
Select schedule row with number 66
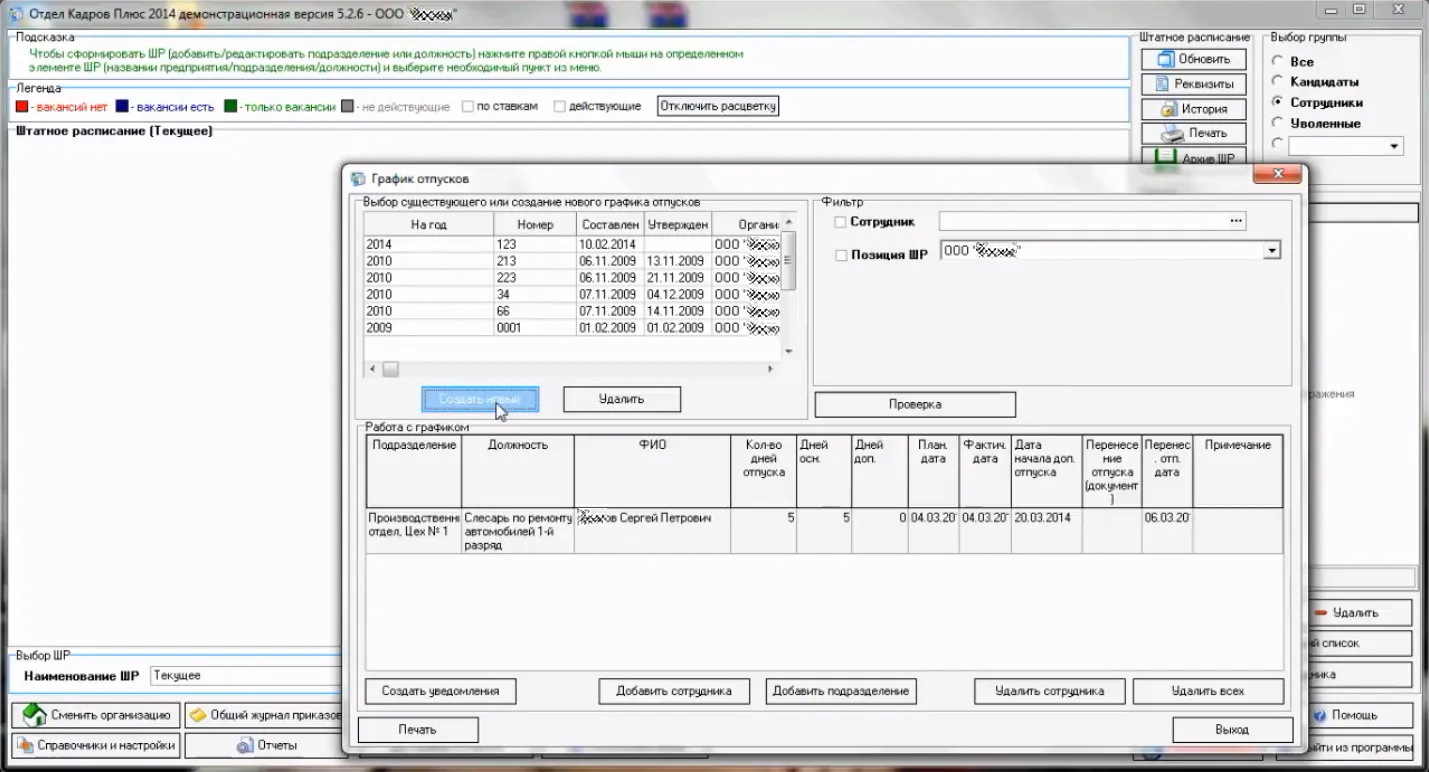click(572, 312)
